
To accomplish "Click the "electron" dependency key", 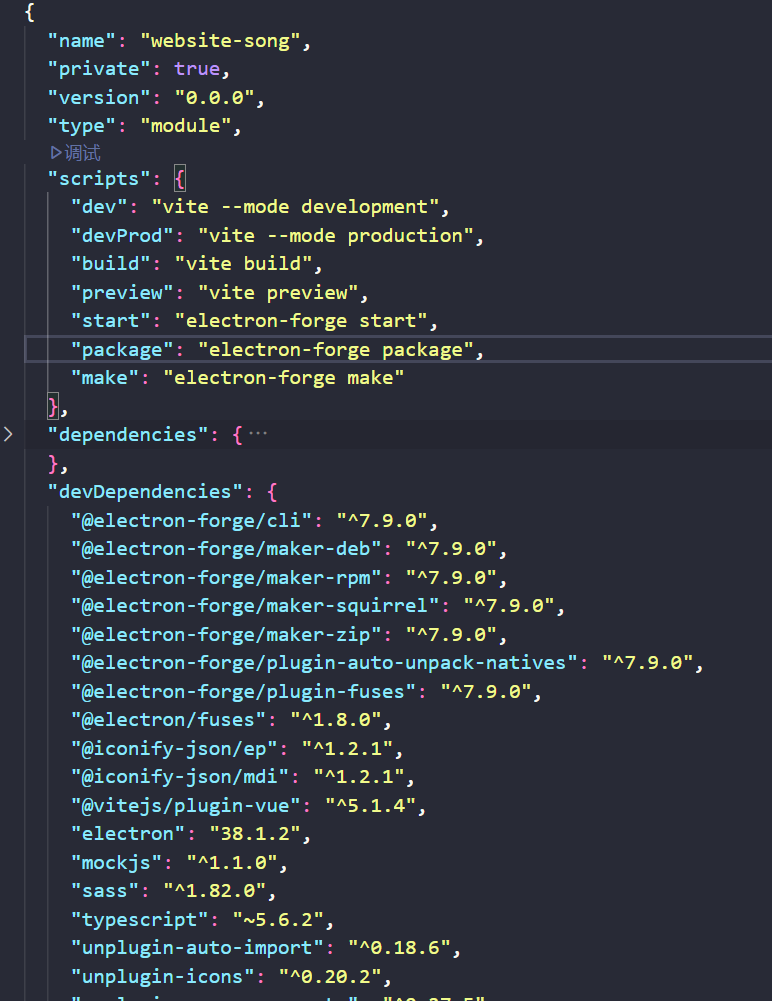I will pos(128,834).
